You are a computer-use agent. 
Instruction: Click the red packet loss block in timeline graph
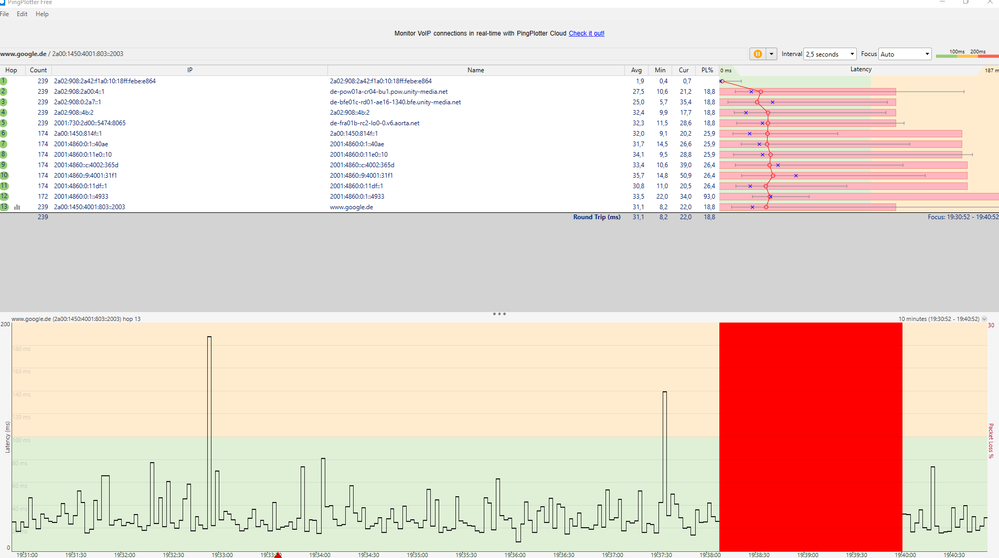(x=810, y=436)
